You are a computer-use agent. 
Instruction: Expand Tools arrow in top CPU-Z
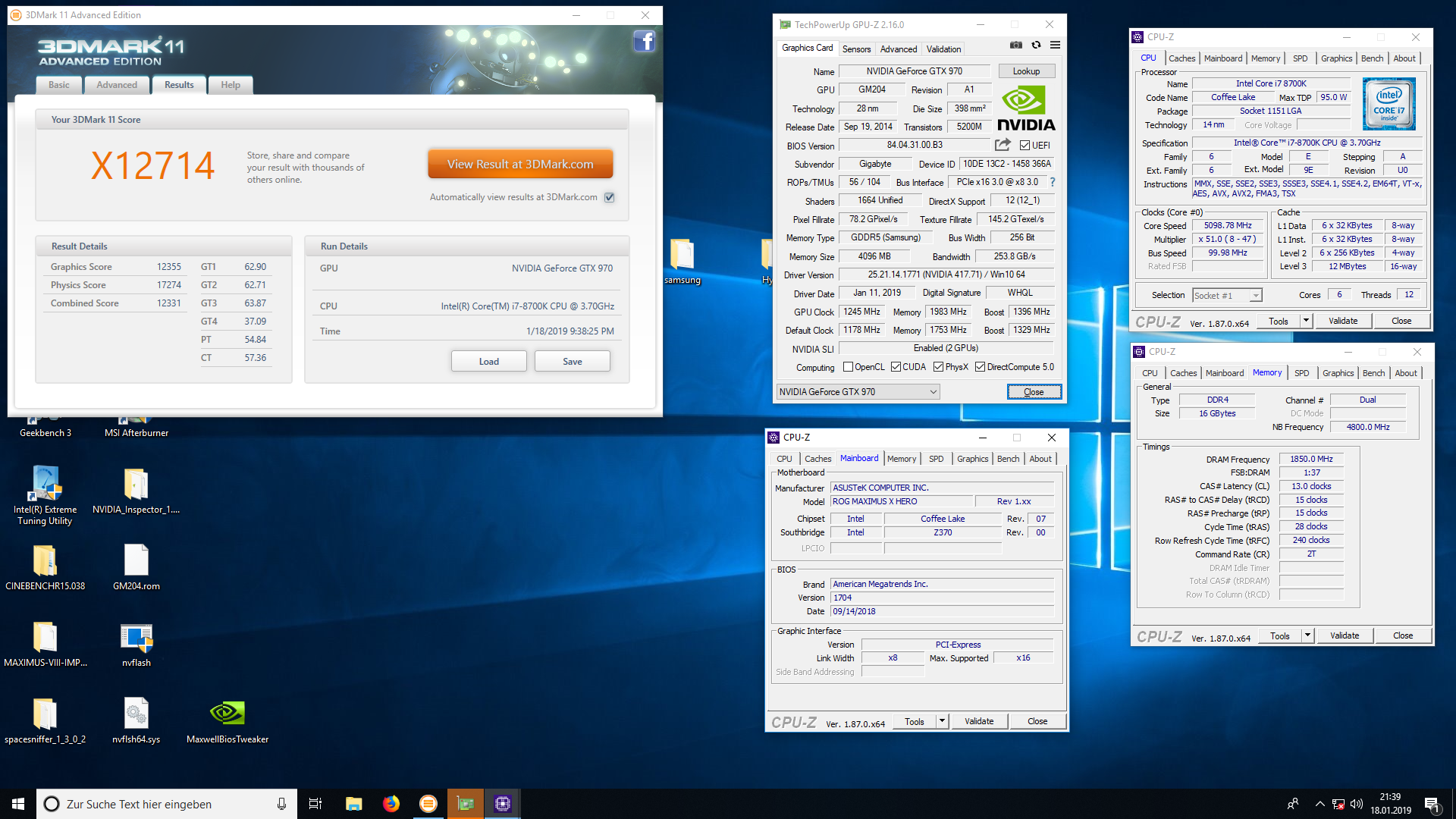[x=1306, y=321]
